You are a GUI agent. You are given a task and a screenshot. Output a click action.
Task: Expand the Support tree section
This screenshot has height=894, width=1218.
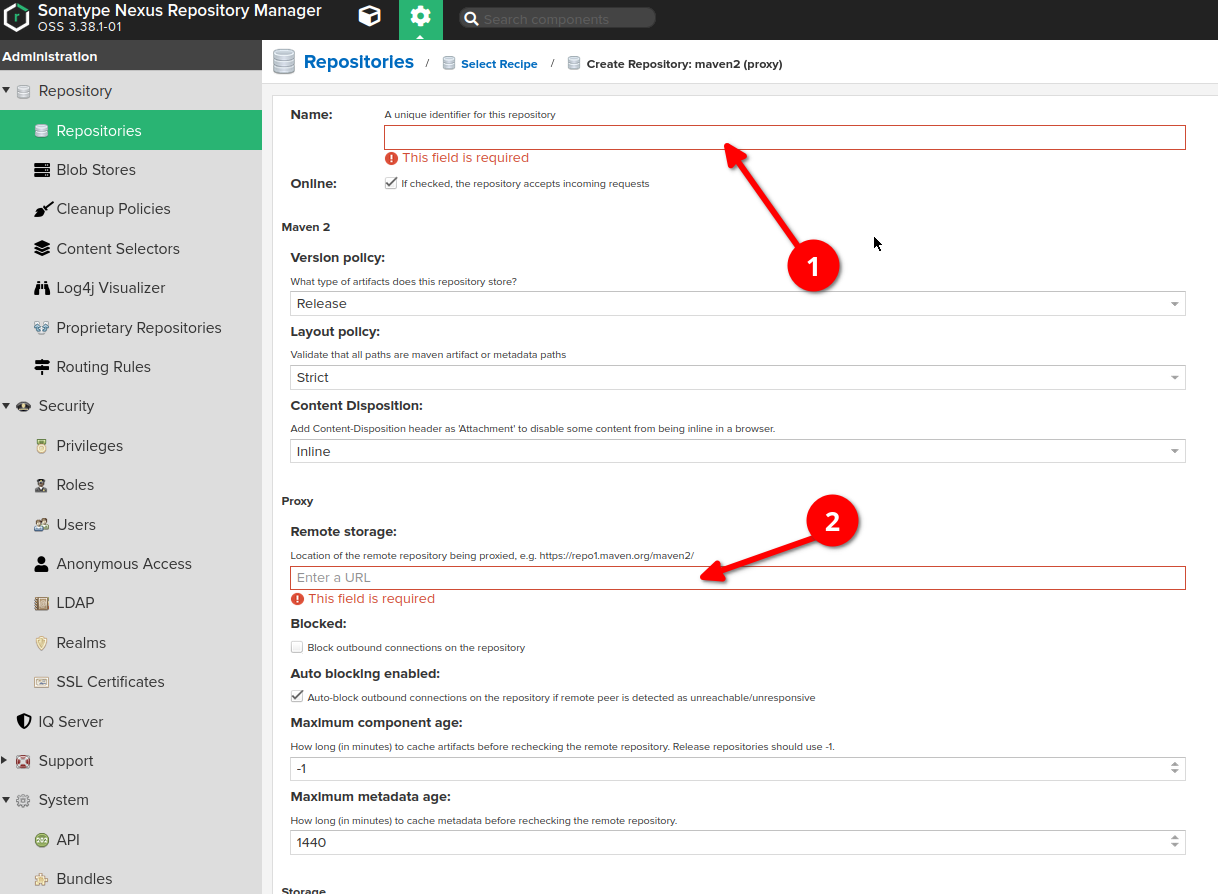[x=6, y=761]
